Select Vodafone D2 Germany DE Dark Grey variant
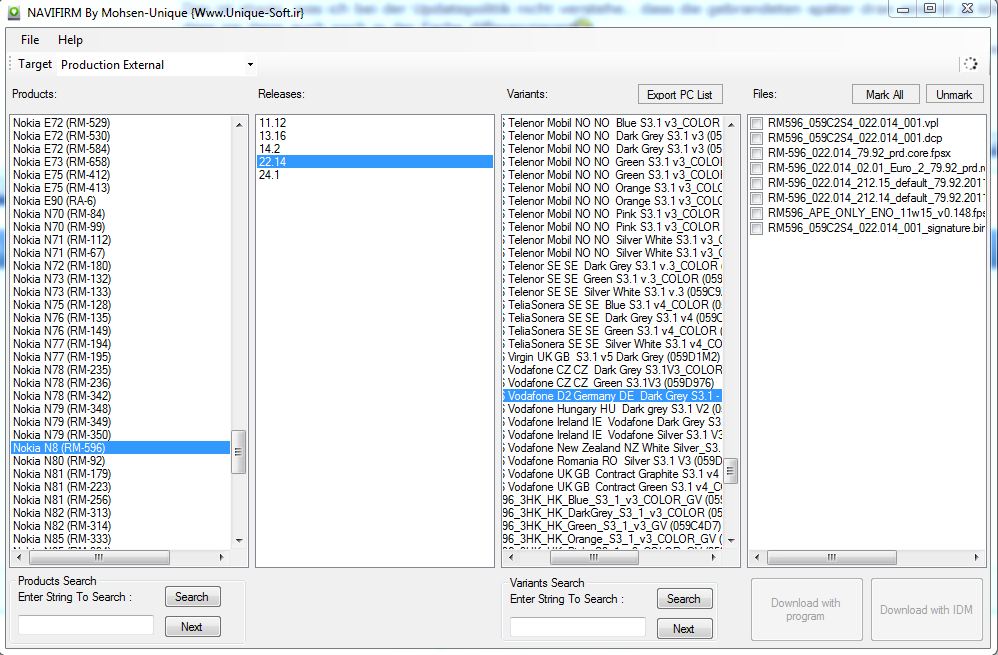Screen dimensions: 998x655 click(x=612, y=396)
